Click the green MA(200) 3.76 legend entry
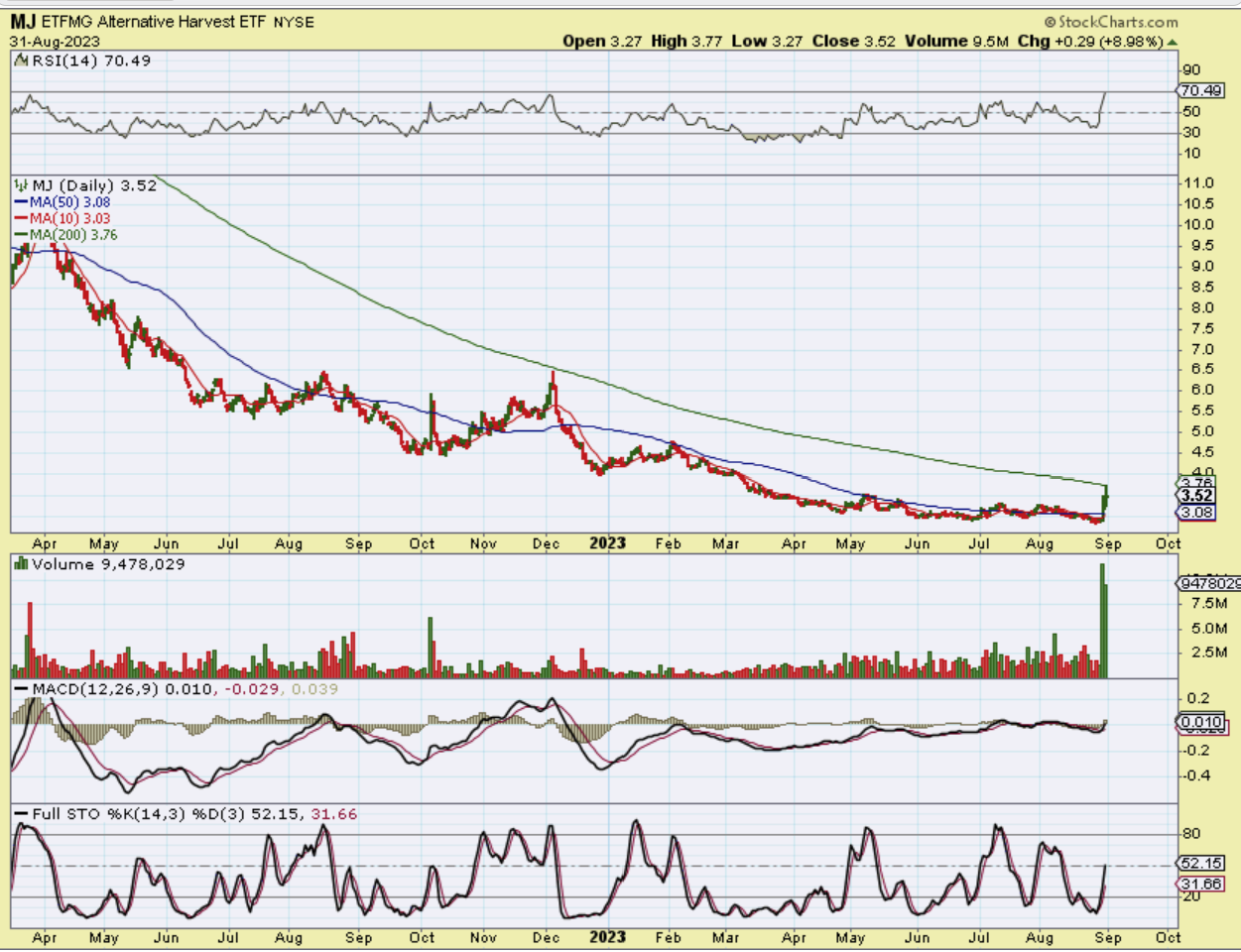This screenshot has height=952, width=1241. (x=65, y=235)
